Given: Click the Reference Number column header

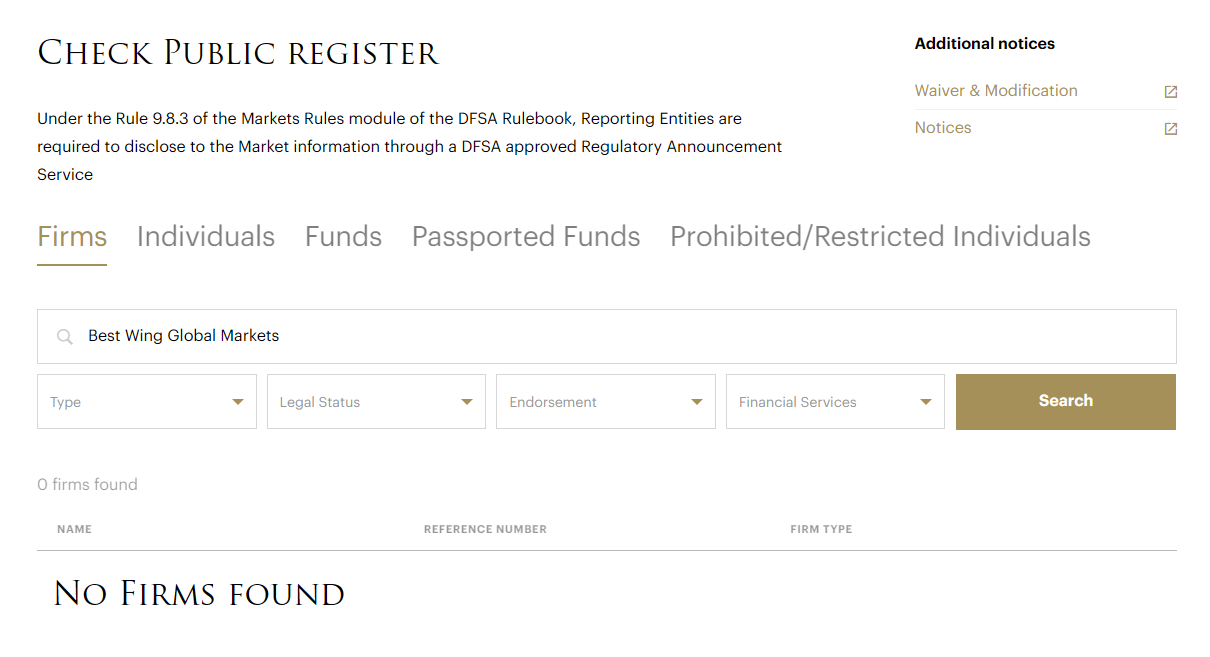Looking at the screenshot, I should click(485, 529).
